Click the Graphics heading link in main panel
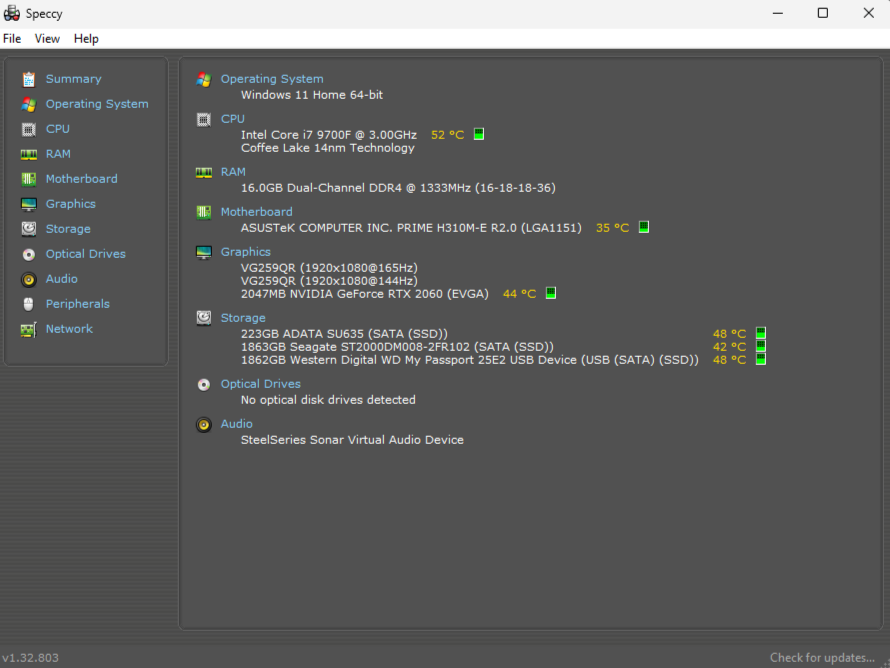 point(246,251)
